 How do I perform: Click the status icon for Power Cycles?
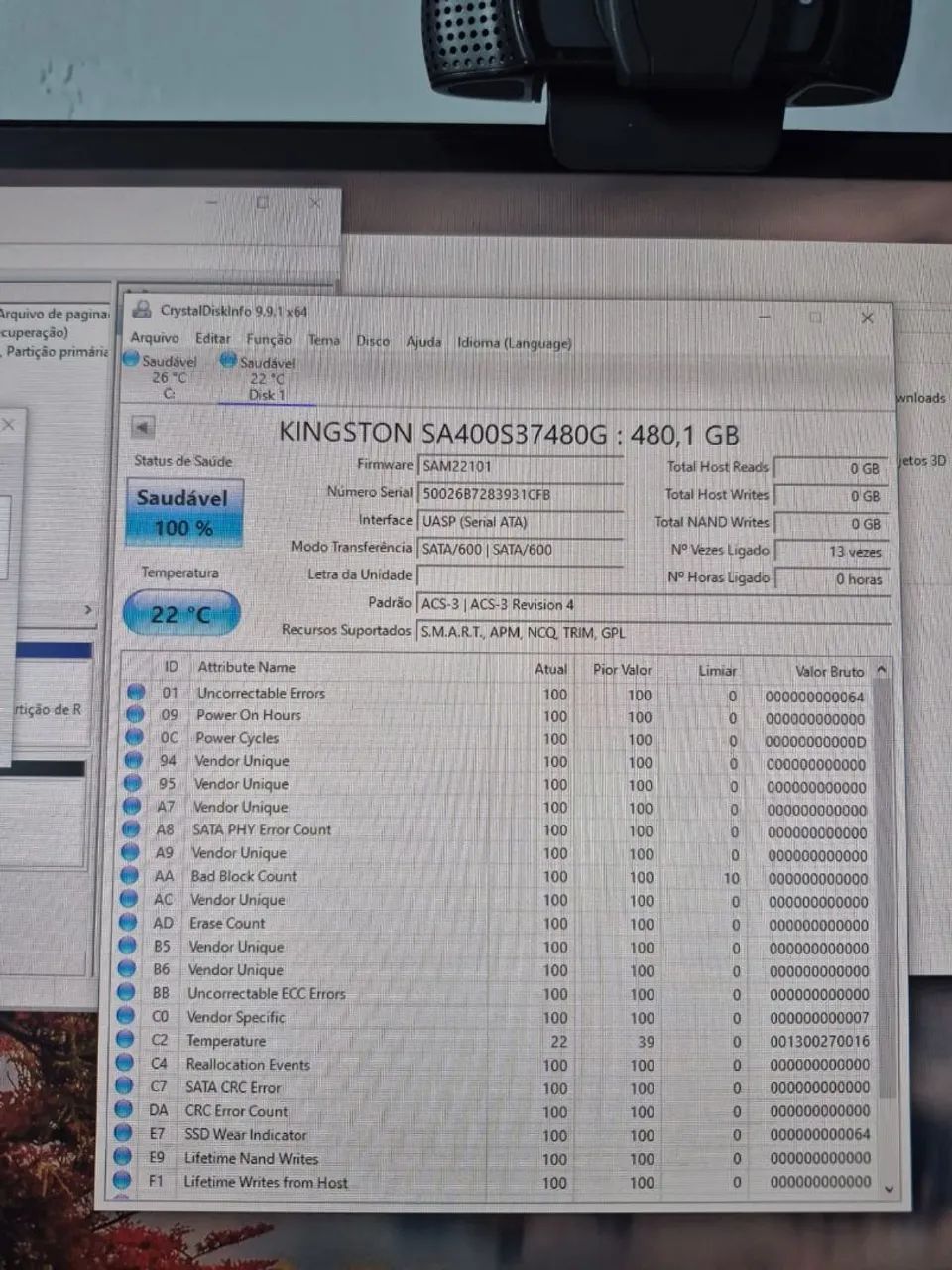pos(134,738)
